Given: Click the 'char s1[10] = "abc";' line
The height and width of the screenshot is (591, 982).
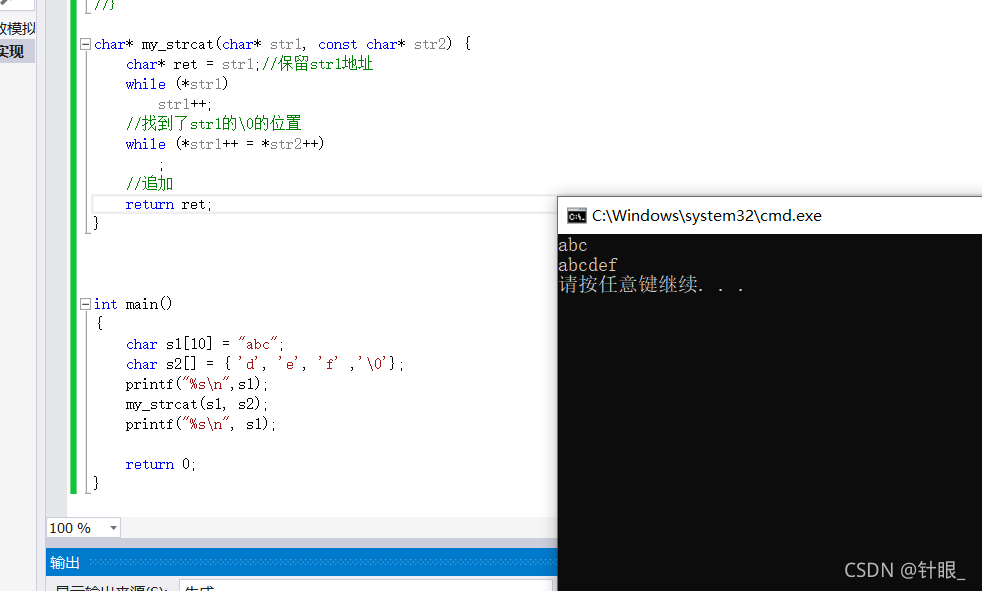Looking at the screenshot, I should click(x=205, y=344).
